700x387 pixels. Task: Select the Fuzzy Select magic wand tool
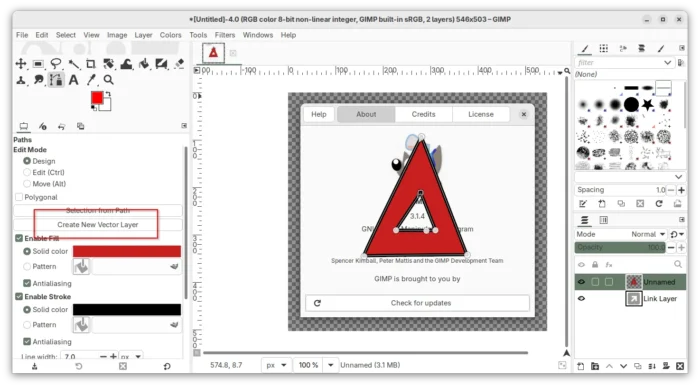point(74,64)
